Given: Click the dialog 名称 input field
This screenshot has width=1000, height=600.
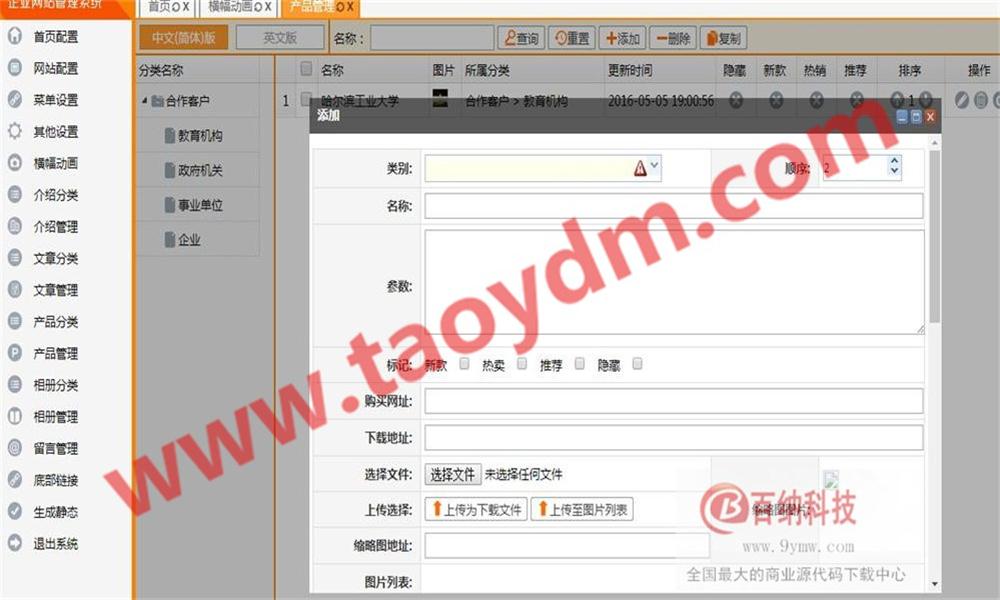Looking at the screenshot, I should click(x=674, y=206).
